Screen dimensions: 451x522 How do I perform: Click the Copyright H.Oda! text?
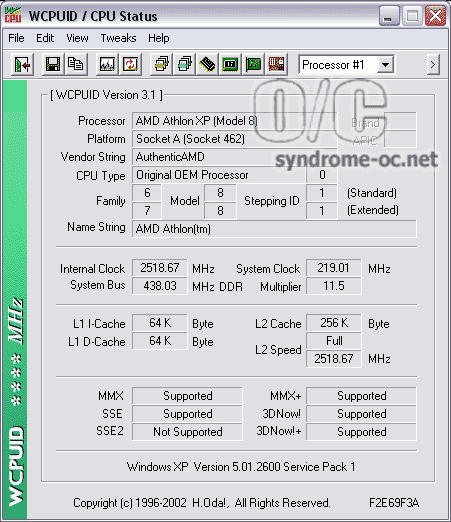tap(202, 503)
